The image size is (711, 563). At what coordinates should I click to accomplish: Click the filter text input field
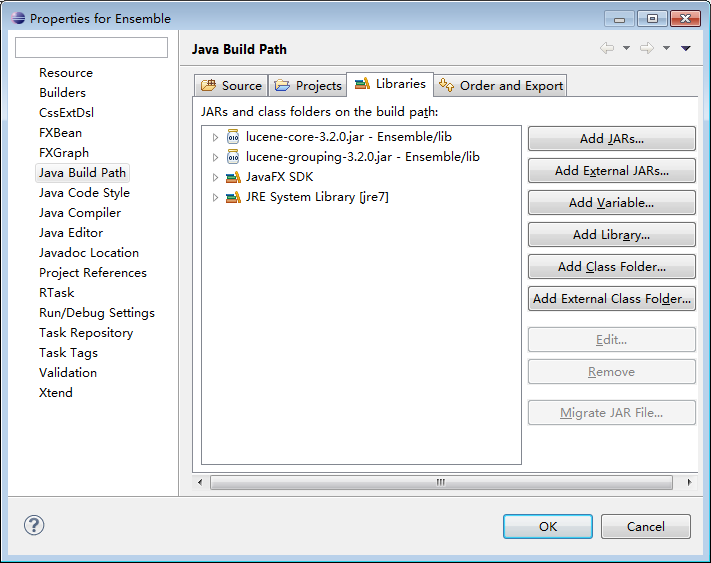91,47
